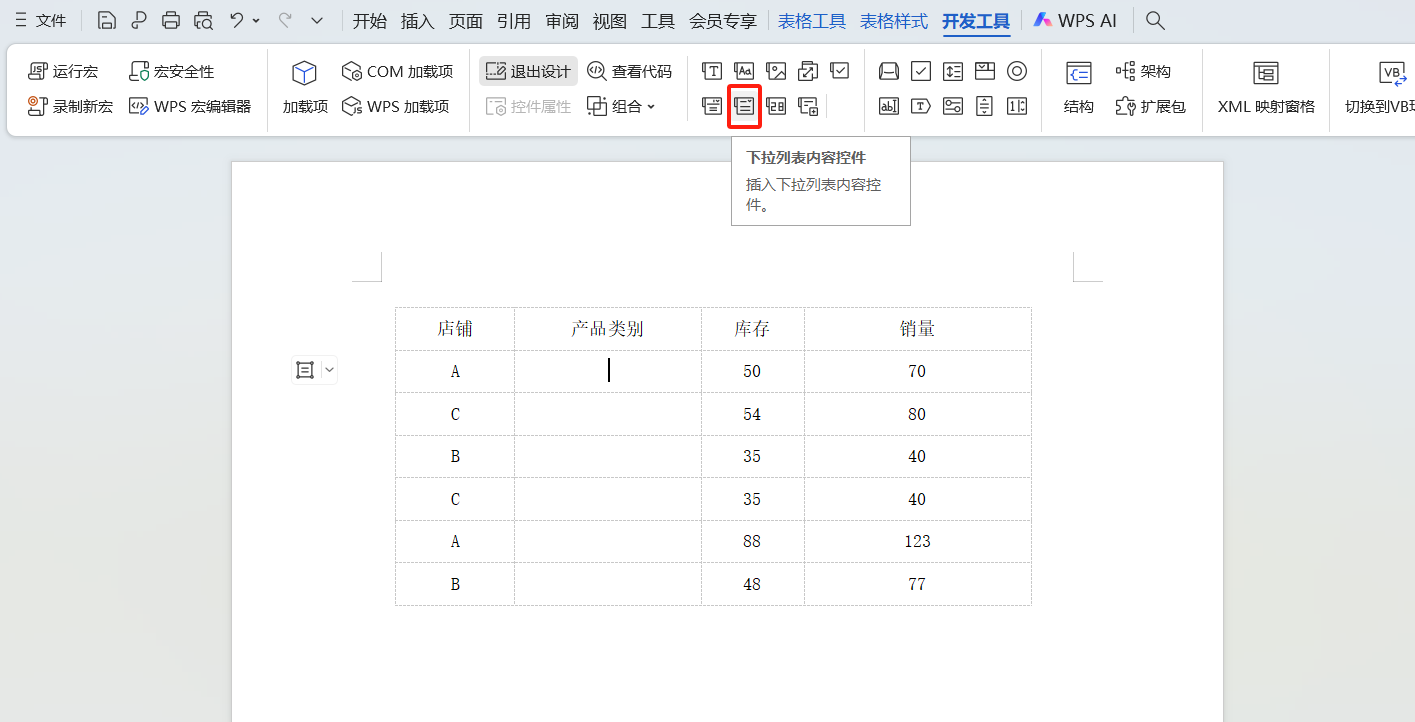Select the ActiveX 复选框 checkbox control
The height and width of the screenshot is (722, 1415).
click(x=920, y=71)
